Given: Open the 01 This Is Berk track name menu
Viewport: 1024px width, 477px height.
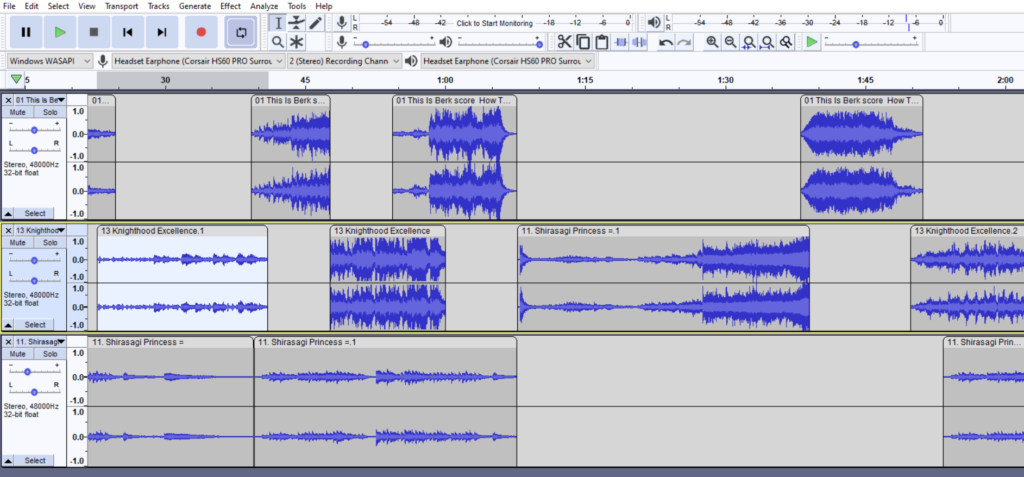Looking at the screenshot, I should pos(40,100).
